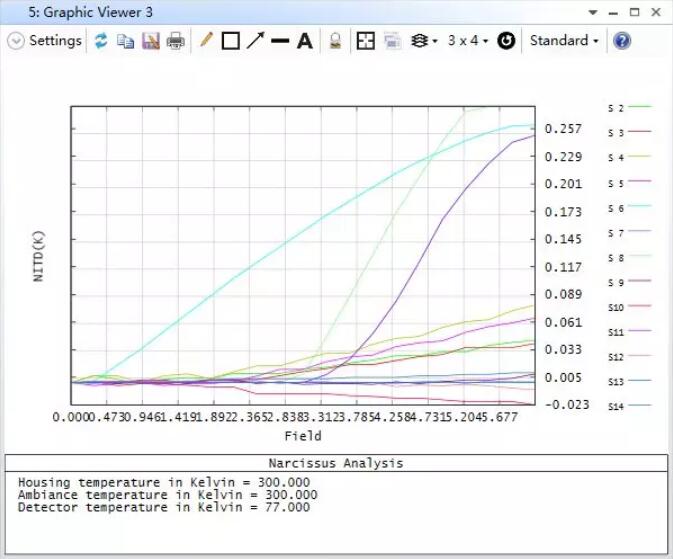Toggle the lock window icon

click(336, 41)
